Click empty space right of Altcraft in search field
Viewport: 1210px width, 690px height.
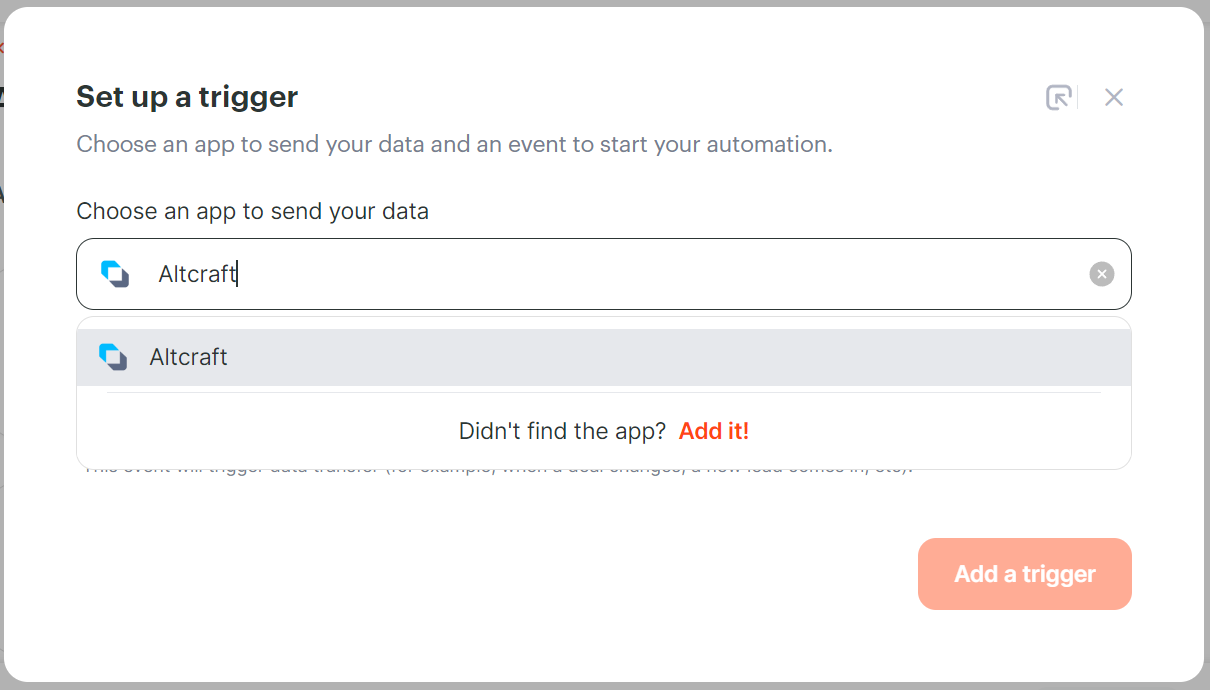[660, 274]
